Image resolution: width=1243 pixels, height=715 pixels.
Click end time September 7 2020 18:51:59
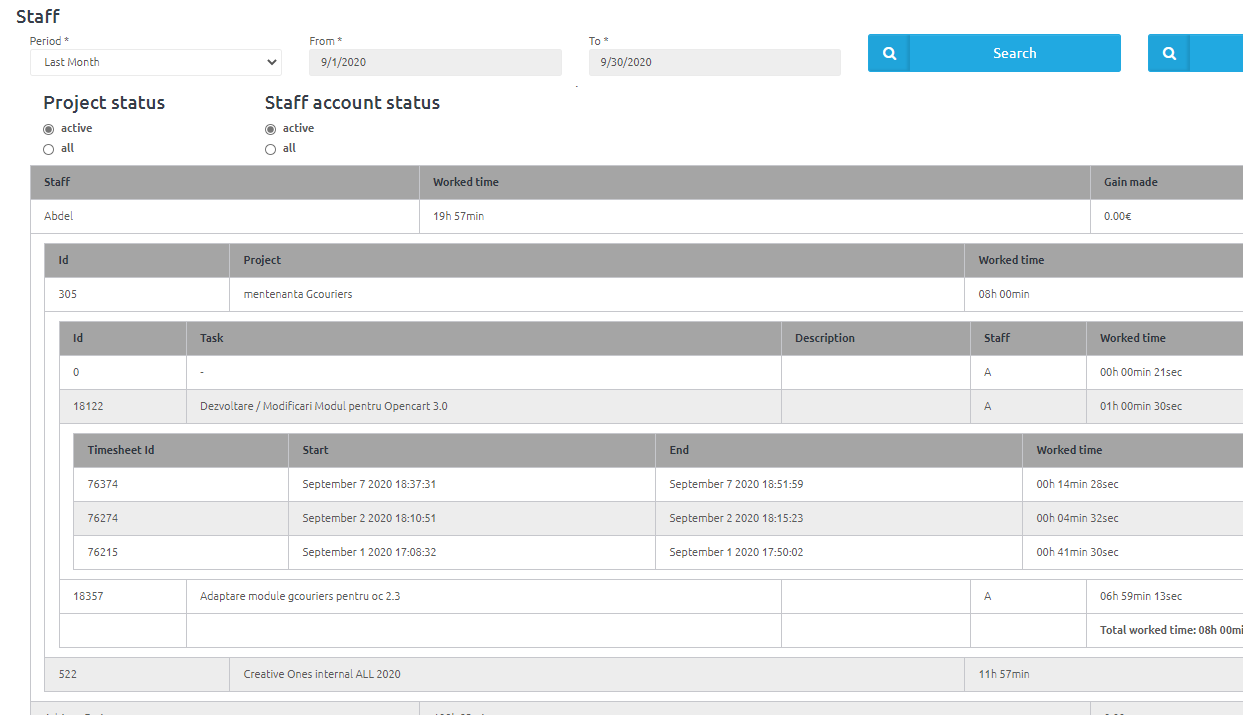736,484
